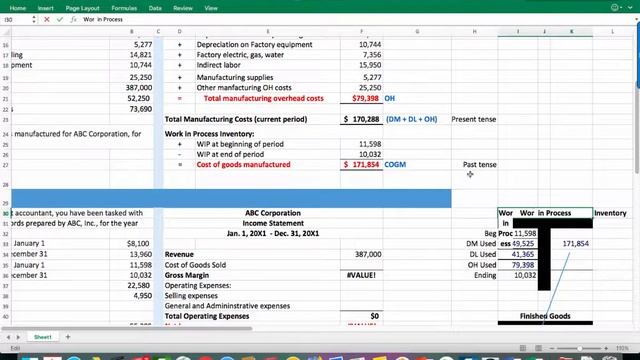Screen dimensions: 640x360
Task: Open the Home ribbon tab
Action: click(x=18, y=8)
